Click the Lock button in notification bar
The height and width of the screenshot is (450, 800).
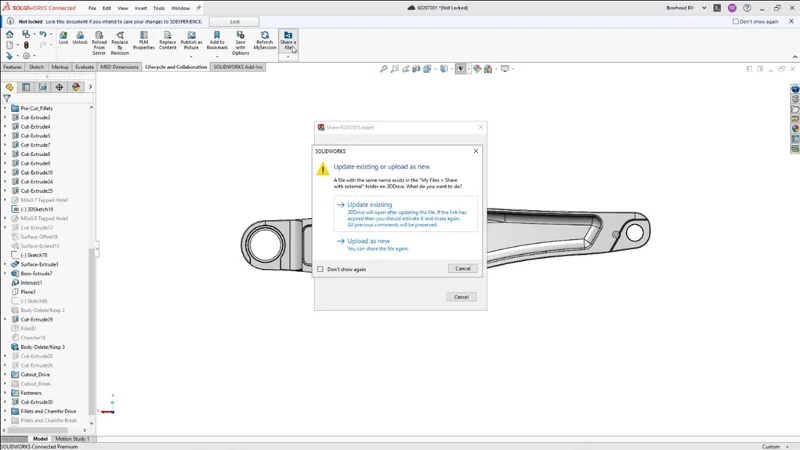click(235, 21)
